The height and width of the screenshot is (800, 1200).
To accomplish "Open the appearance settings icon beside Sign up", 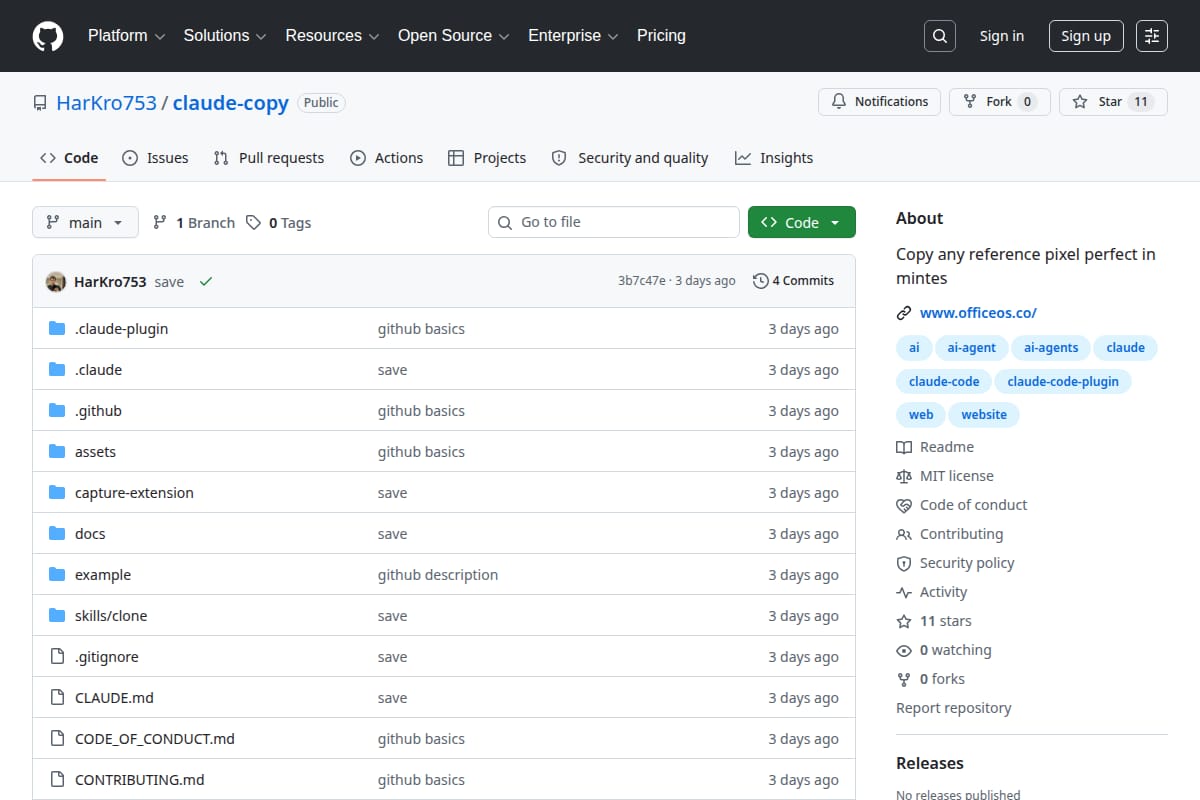I will [x=1152, y=36].
